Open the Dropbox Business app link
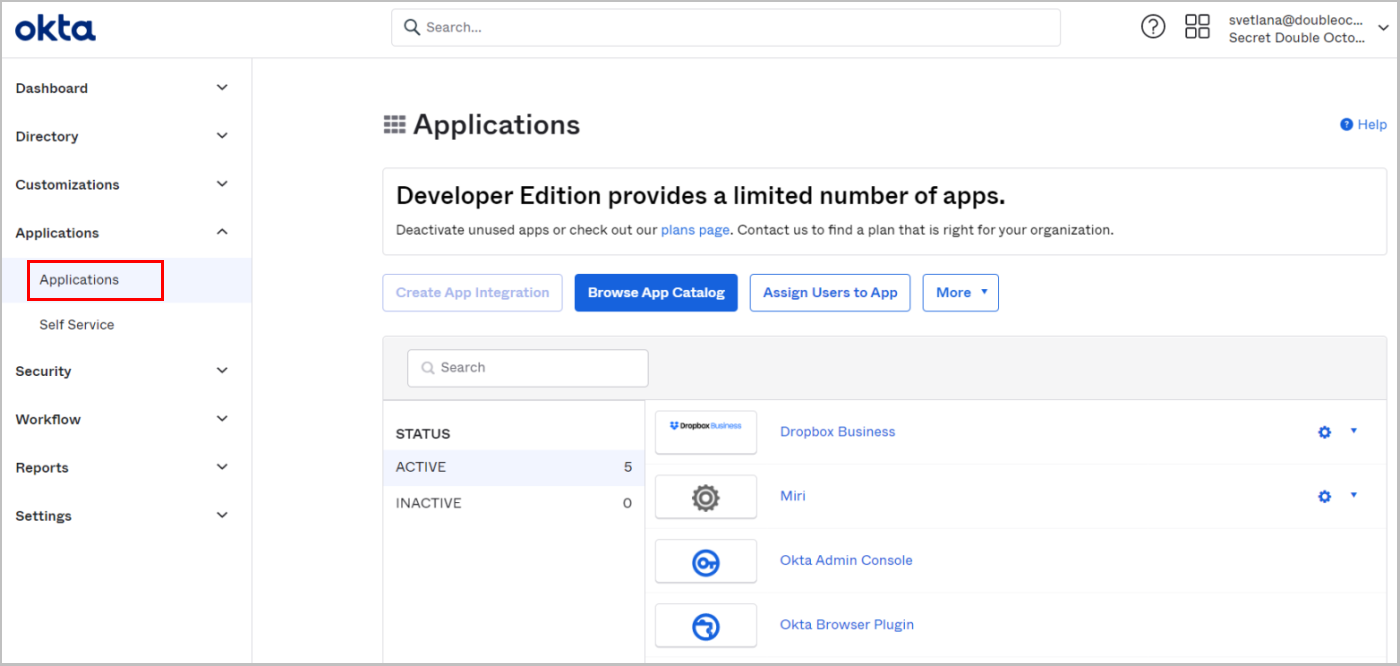This screenshot has height=666, width=1400. coord(838,432)
